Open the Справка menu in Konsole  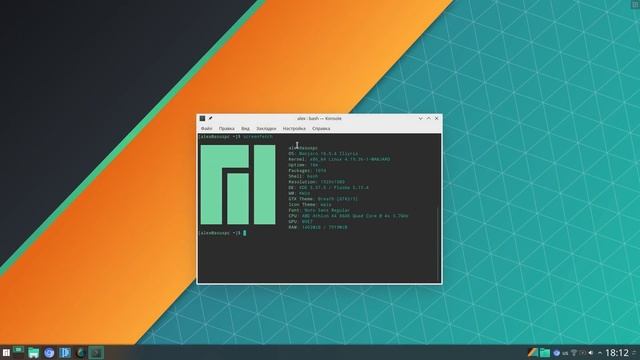click(x=321, y=129)
